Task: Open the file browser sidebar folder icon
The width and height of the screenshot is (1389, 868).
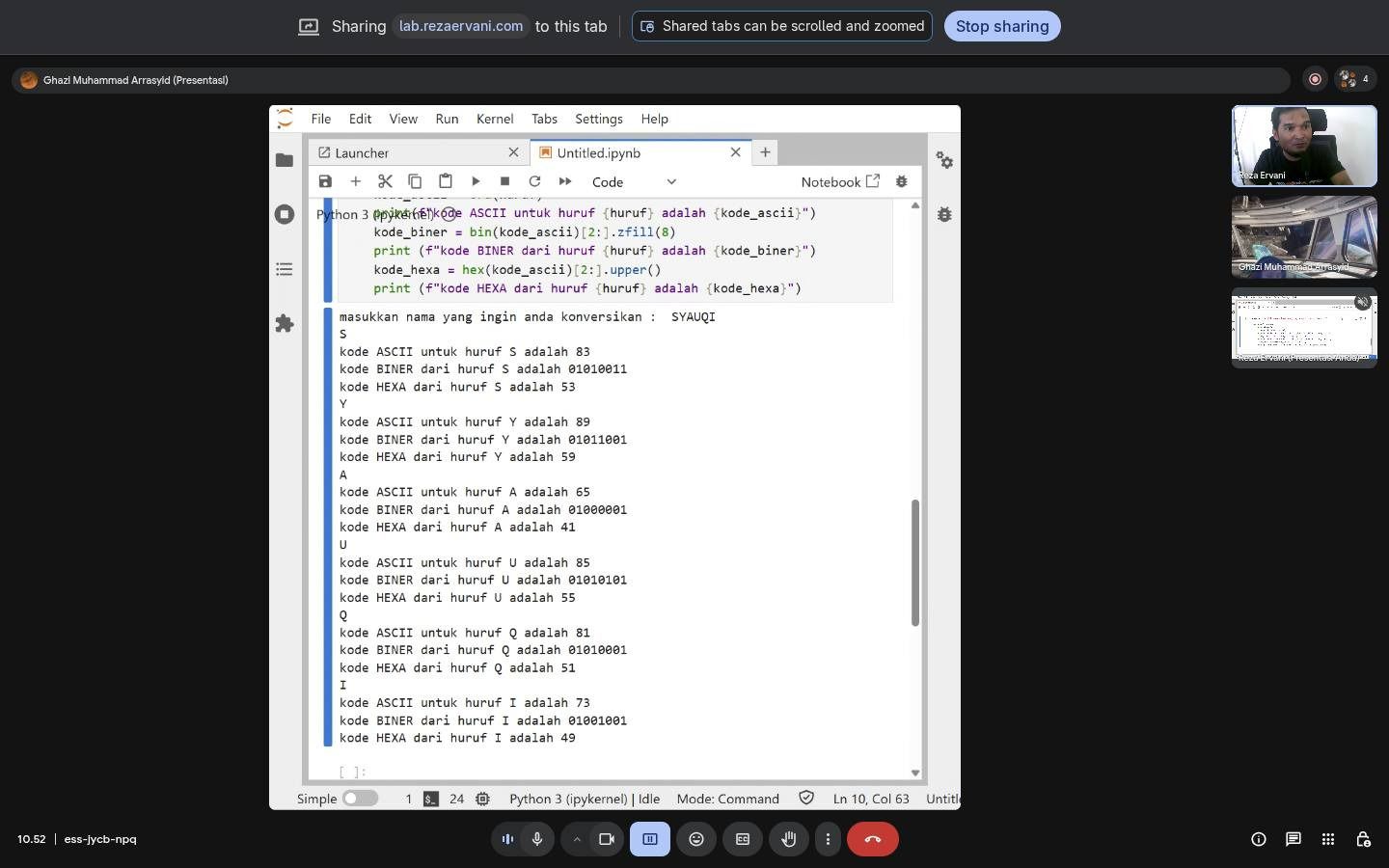Action: click(284, 160)
